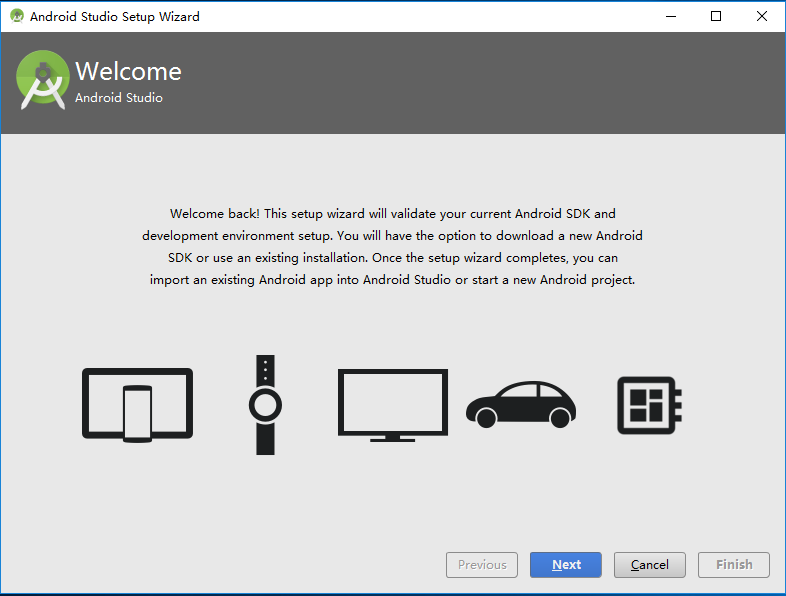This screenshot has width=786, height=596.
Task: Click the Welcome heading text
Action: point(128,71)
